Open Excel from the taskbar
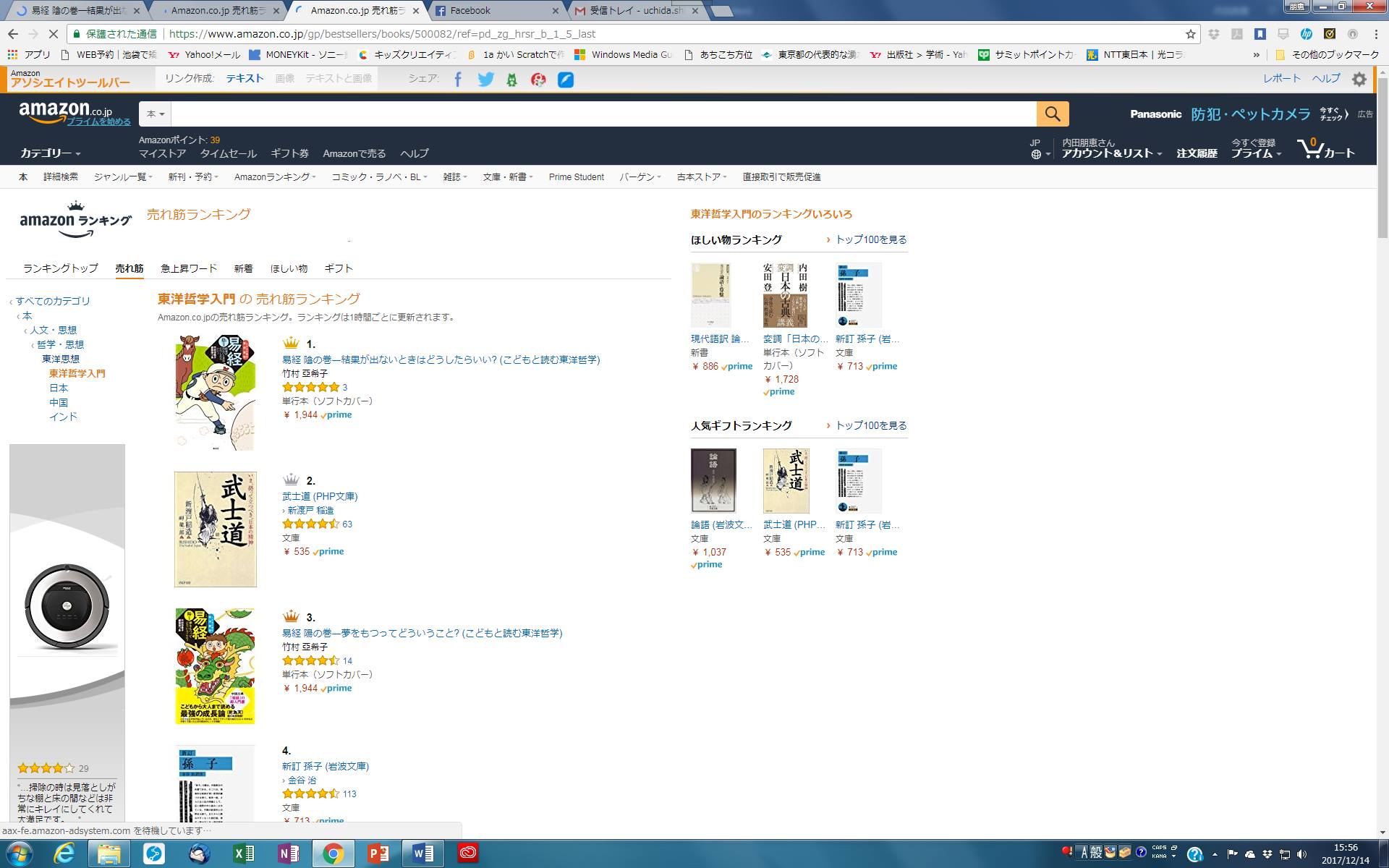The height and width of the screenshot is (868, 1389). (244, 854)
